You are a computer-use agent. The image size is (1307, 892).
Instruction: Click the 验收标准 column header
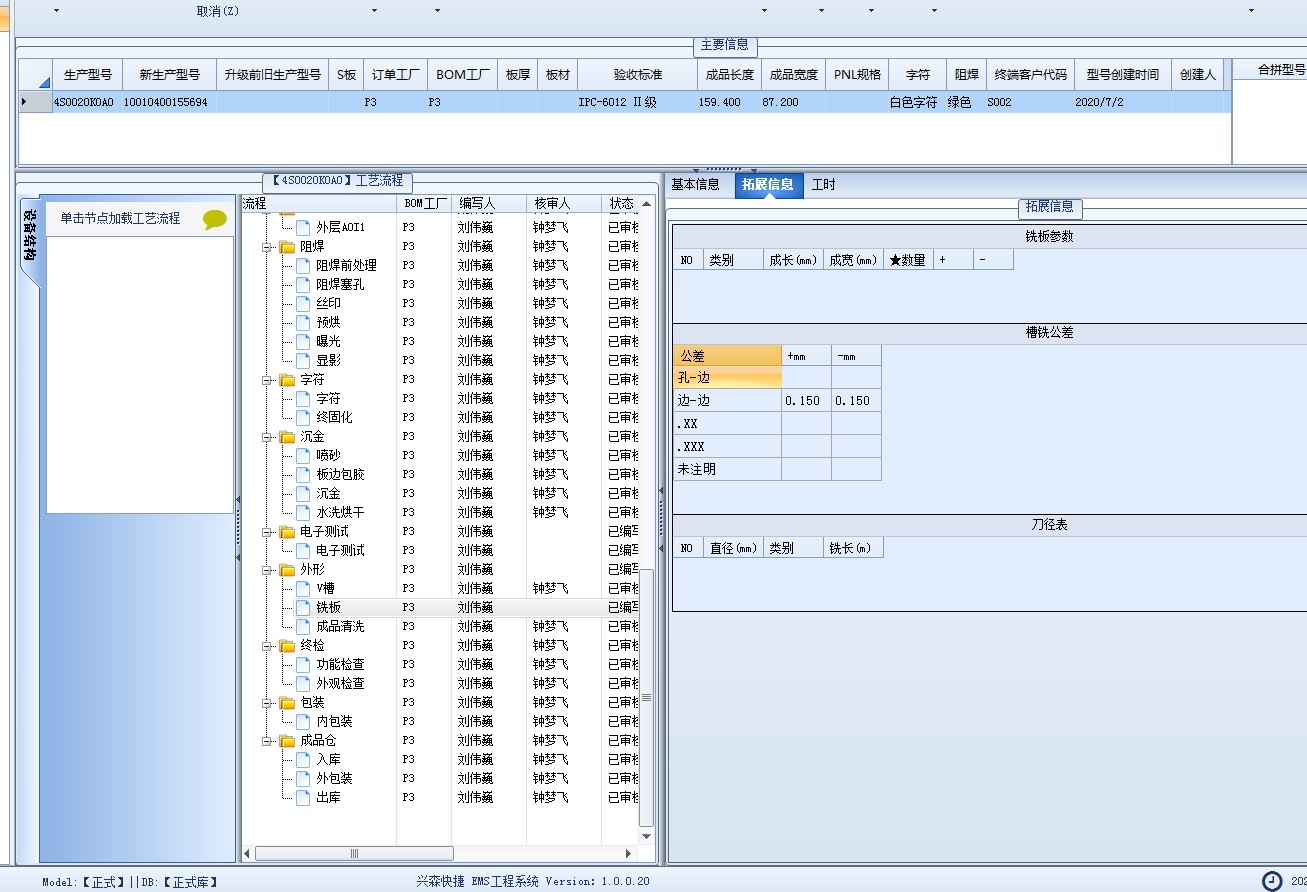coord(637,75)
